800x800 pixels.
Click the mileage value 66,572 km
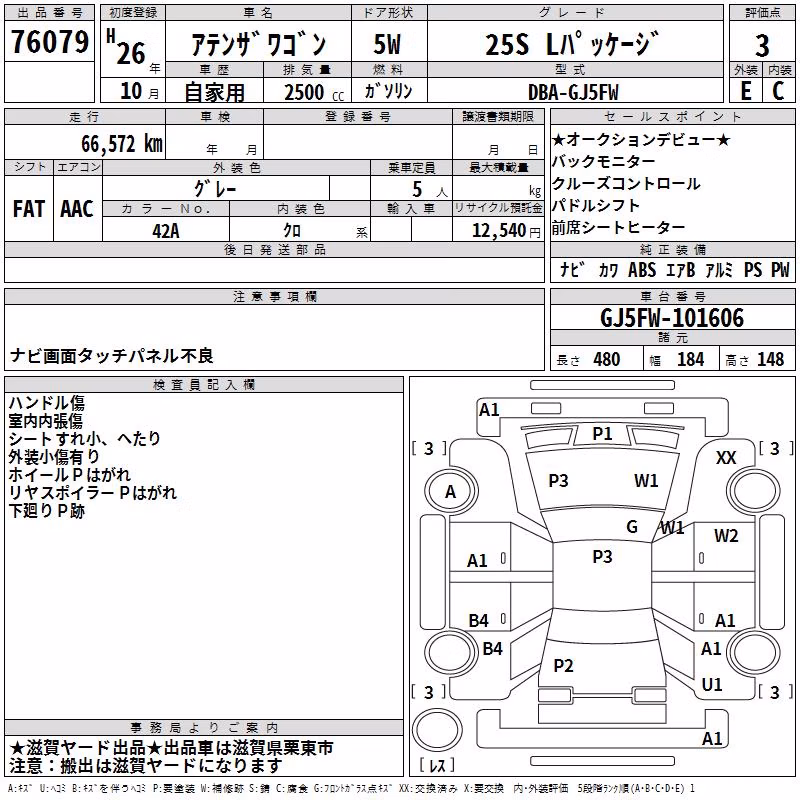[x=122, y=144]
